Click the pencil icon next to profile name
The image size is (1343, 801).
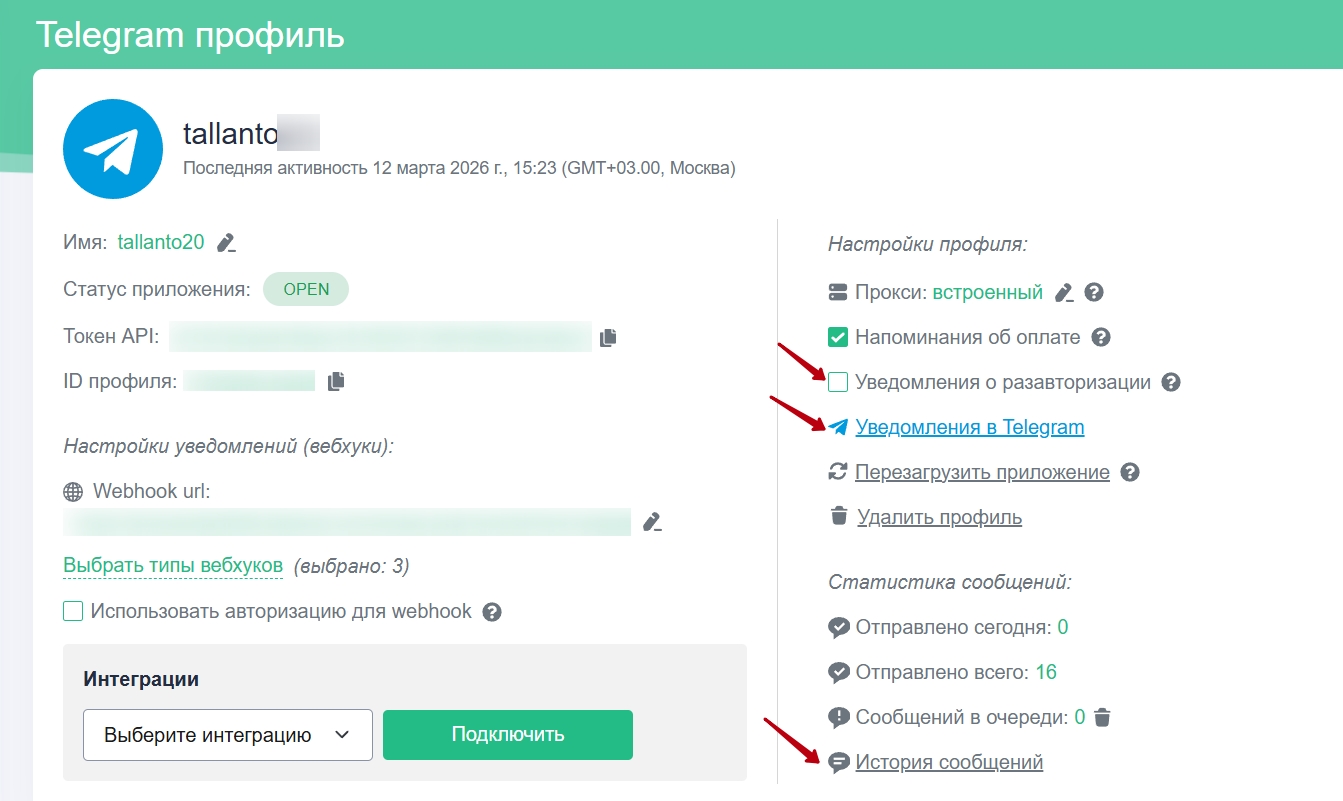point(227,242)
